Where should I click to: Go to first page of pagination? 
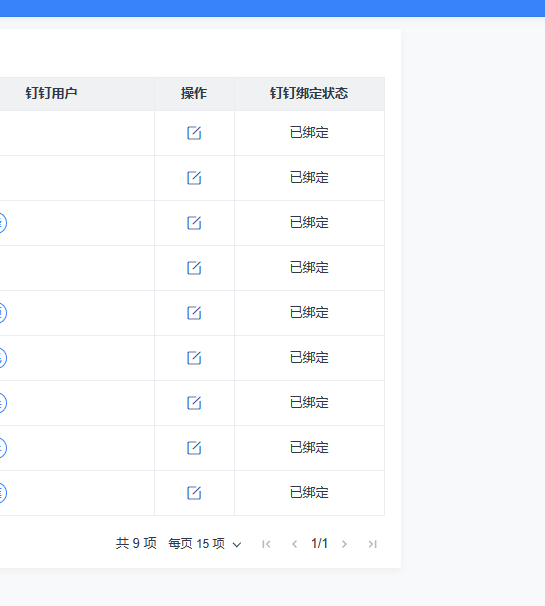click(266, 544)
